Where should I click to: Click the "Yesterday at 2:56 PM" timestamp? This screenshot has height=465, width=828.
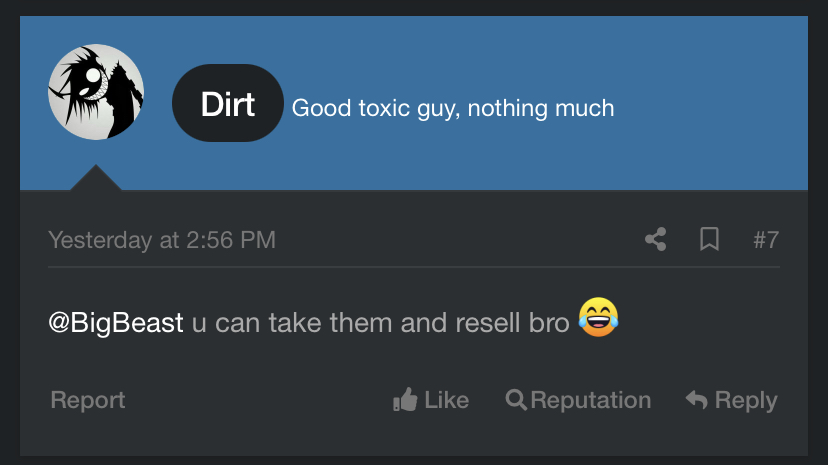coord(162,240)
